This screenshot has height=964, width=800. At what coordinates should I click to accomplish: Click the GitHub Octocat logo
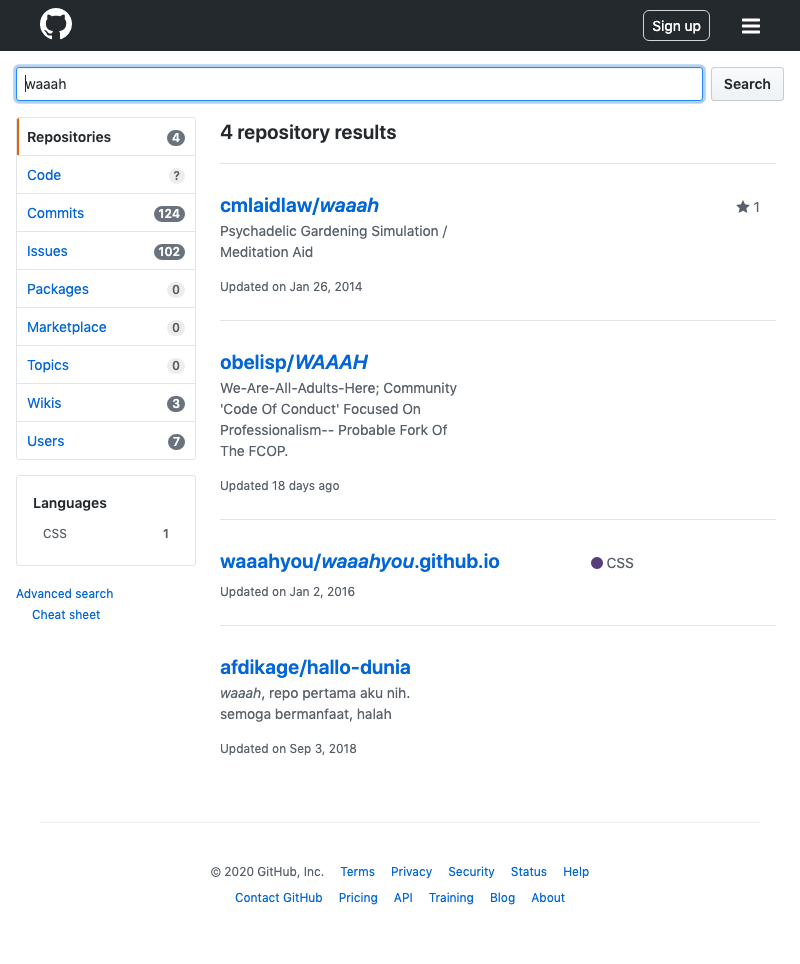pyautogui.click(x=56, y=25)
